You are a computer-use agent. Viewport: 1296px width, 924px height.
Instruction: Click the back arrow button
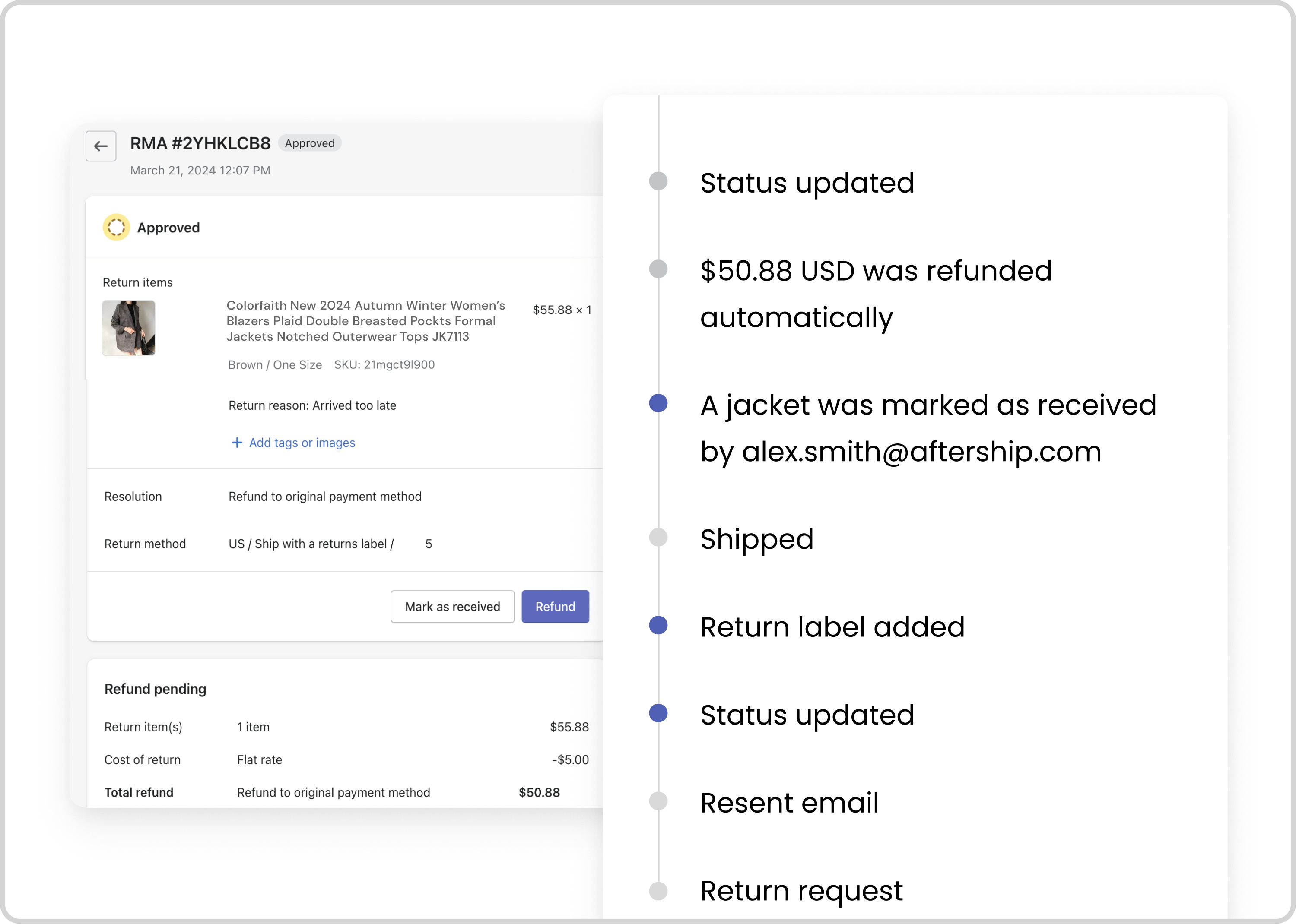101,146
